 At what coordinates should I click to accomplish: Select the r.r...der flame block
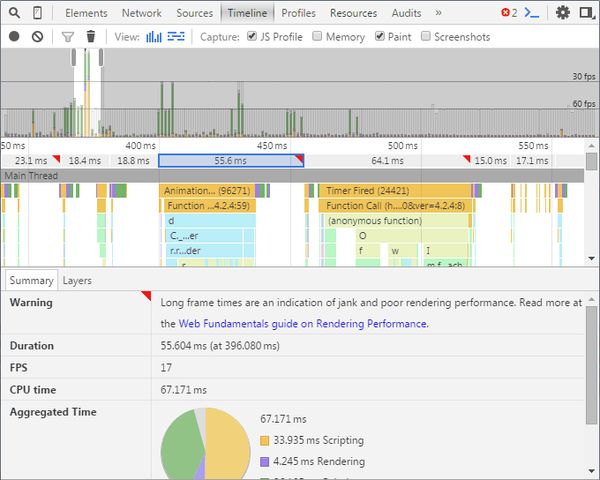204,251
